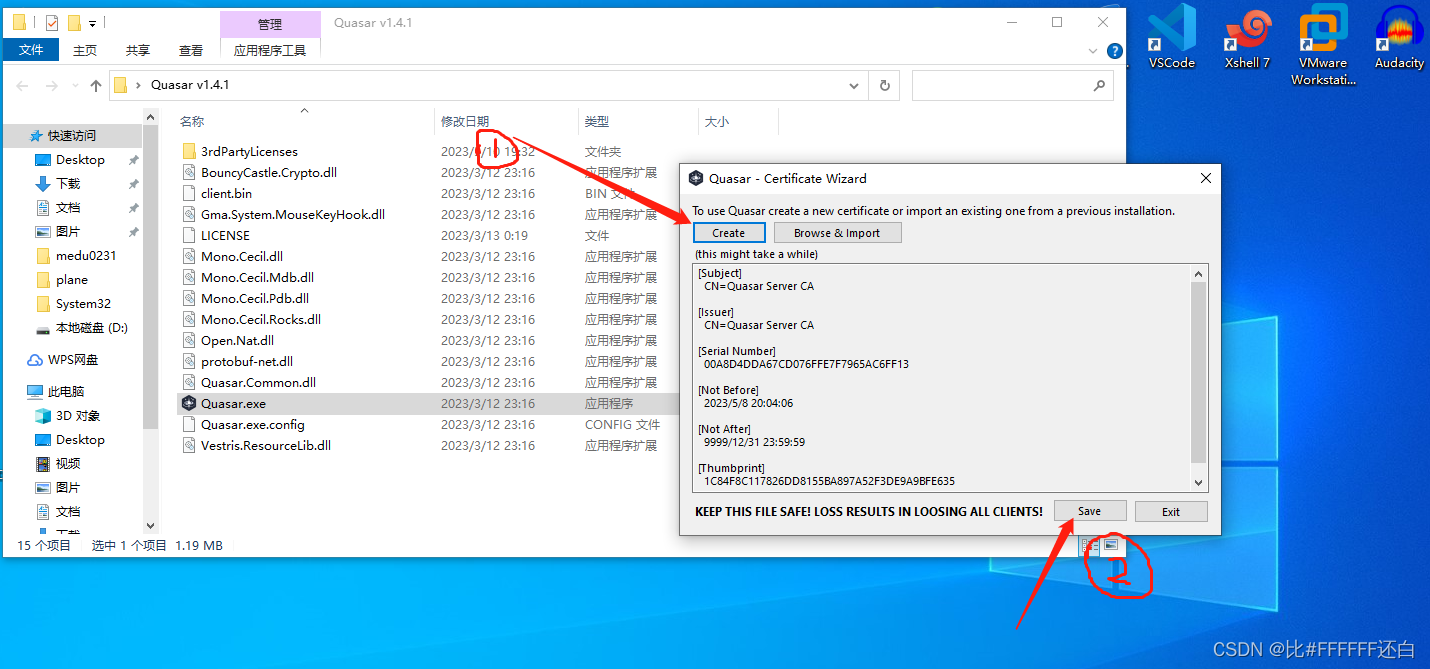Click scroll-up arrow of certificate details box
The image size is (1430, 669).
[x=1199, y=273]
